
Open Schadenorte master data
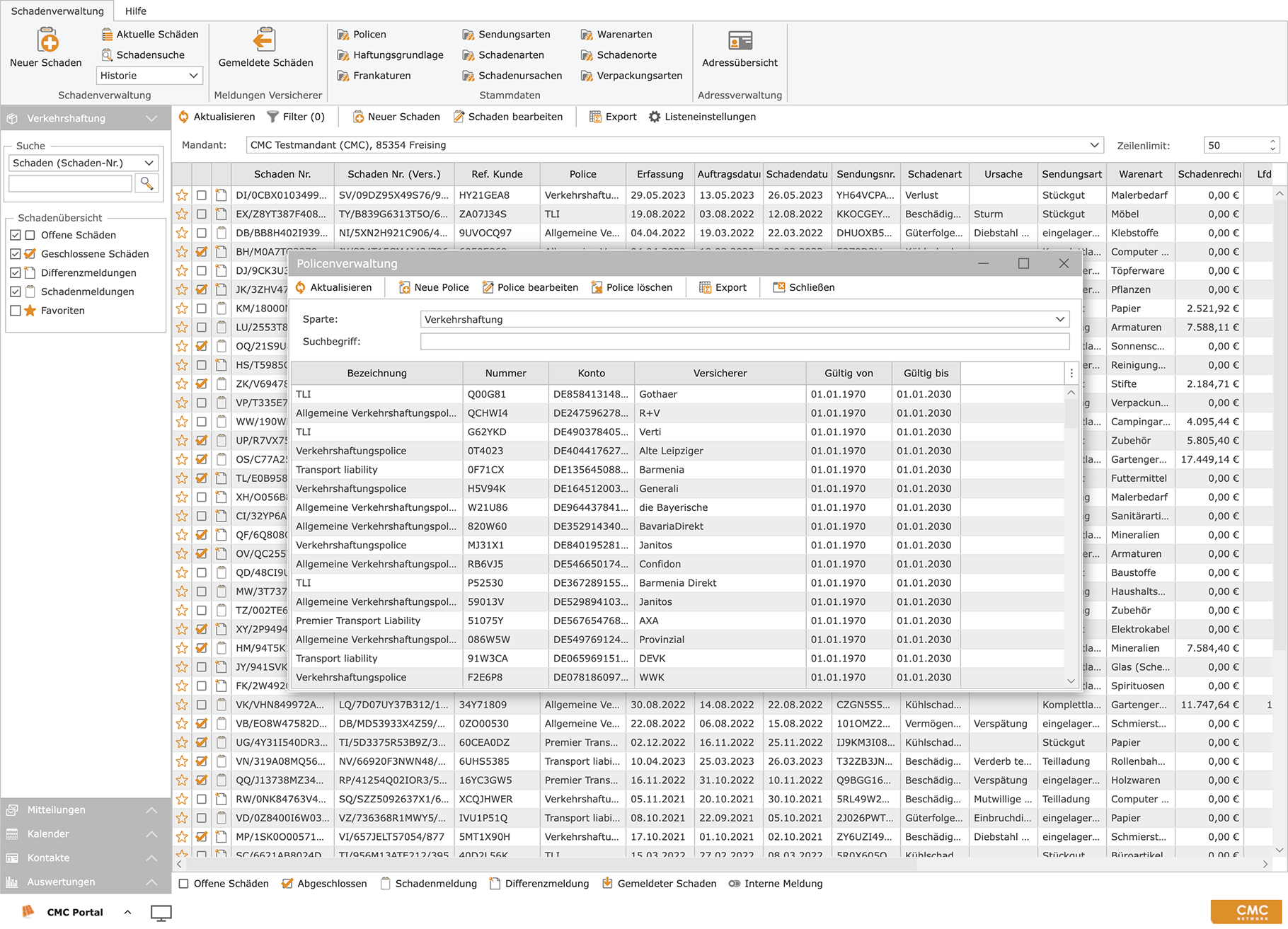pos(619,54)
